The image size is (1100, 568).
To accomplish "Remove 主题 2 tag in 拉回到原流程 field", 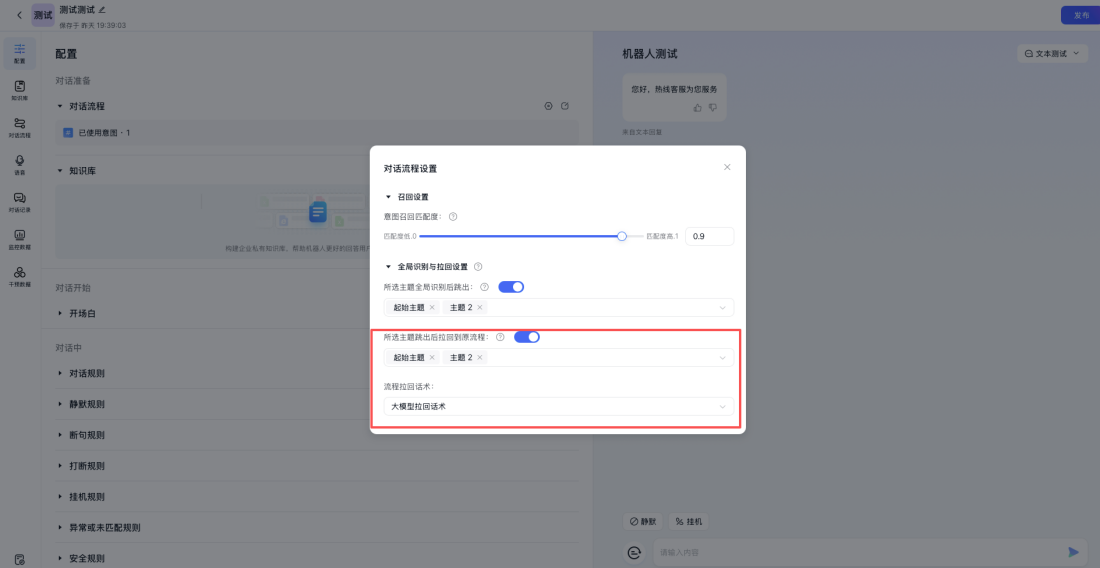I will click(x=480, y=358).
